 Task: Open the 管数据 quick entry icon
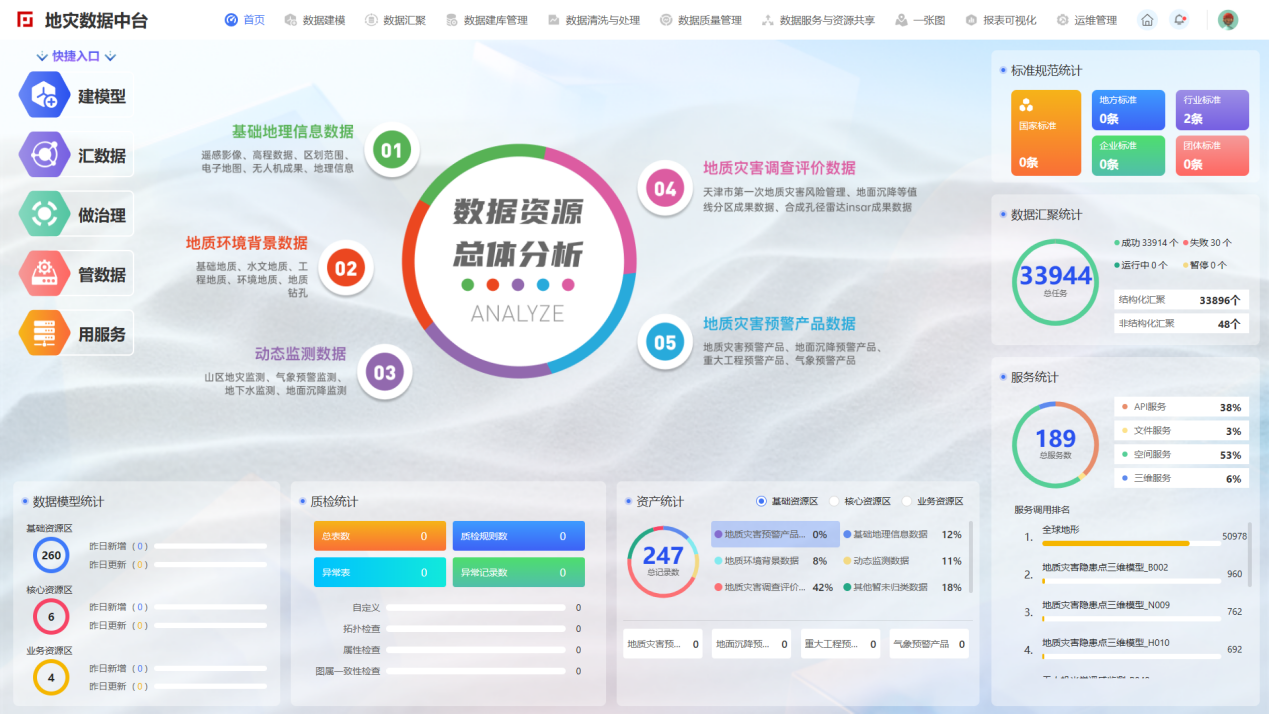click(44, 273)
